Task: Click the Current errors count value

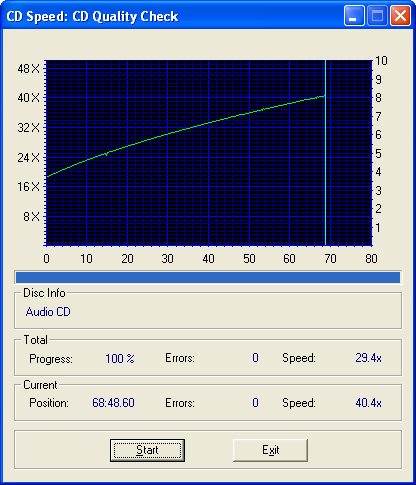Action: pos(255,403)
